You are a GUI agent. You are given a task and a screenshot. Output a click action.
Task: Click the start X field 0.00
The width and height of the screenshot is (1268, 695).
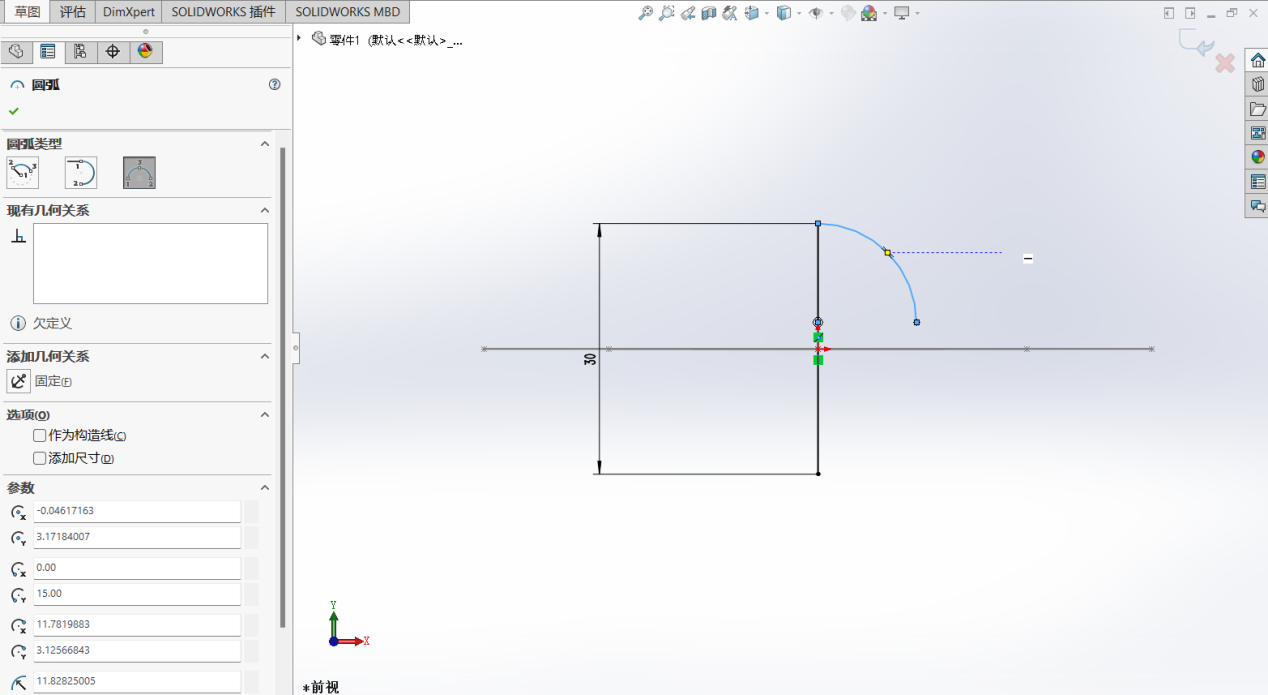tap(137, 568)
